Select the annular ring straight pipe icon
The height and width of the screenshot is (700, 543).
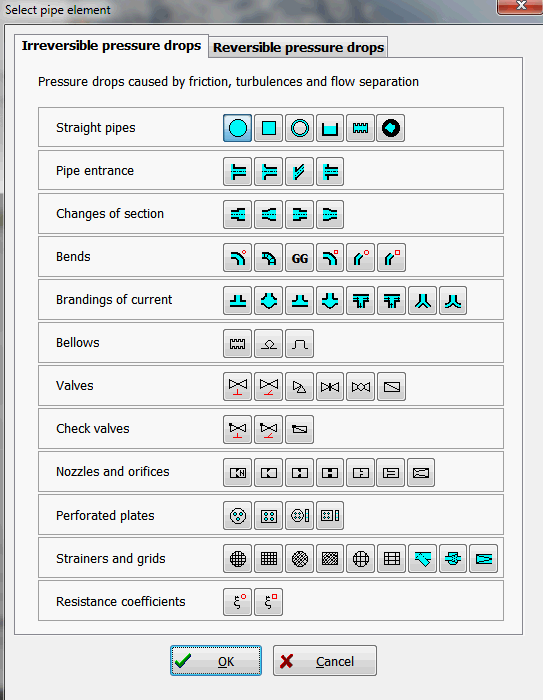[x=299, y=128]
